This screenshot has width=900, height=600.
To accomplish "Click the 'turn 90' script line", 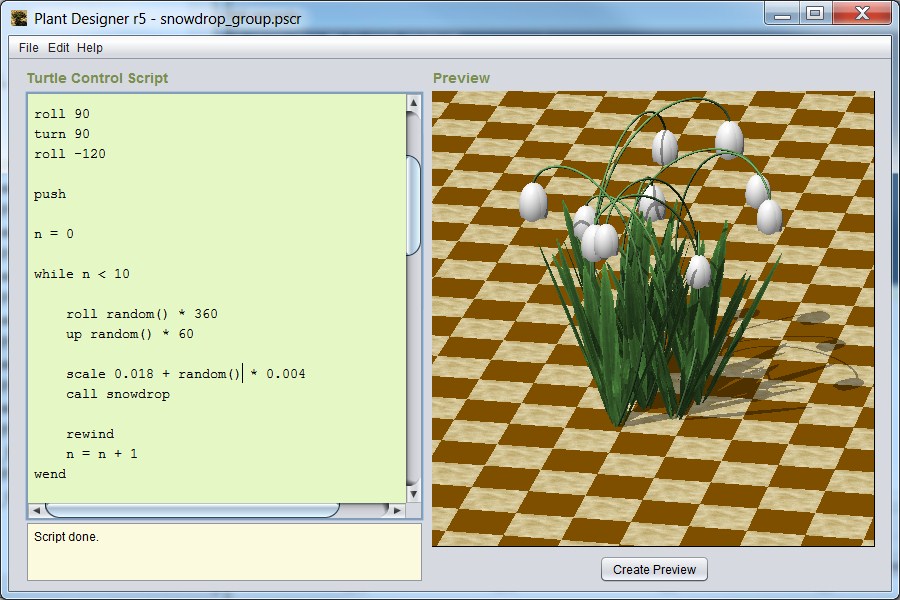I will click(61, 134).
